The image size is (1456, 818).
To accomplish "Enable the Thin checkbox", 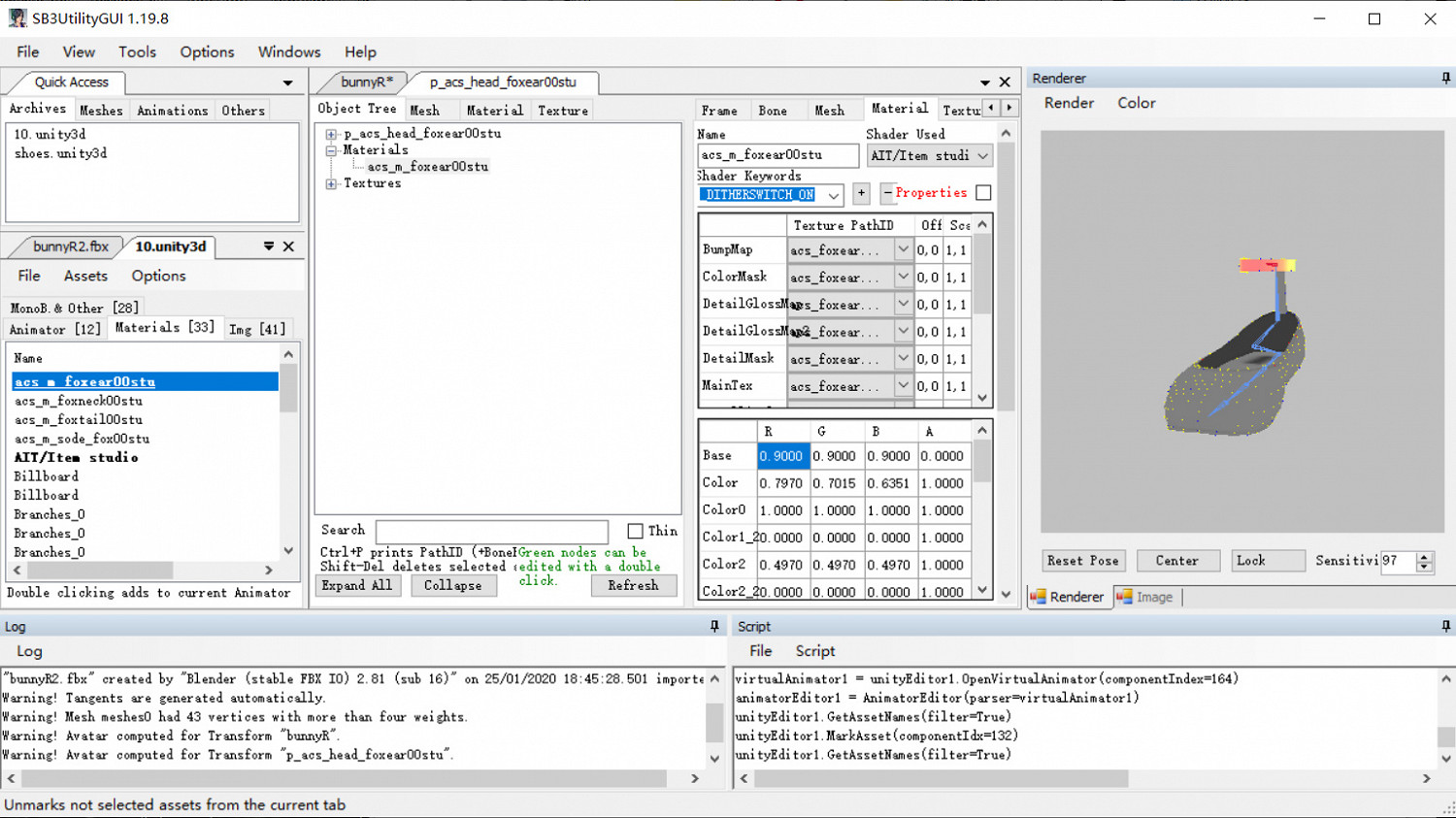I will [635, 531].
